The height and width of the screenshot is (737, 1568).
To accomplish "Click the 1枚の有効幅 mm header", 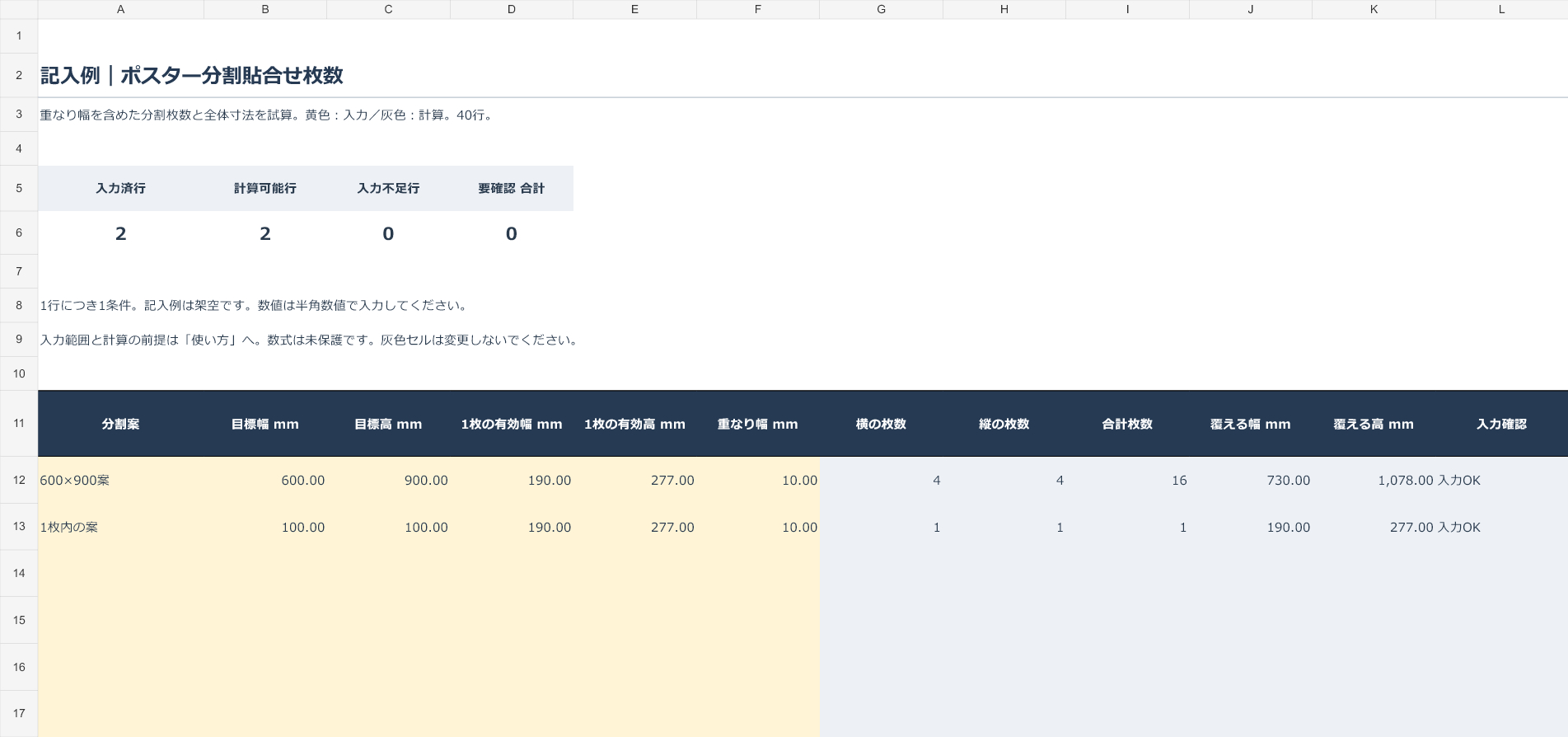I will [512, 424].
